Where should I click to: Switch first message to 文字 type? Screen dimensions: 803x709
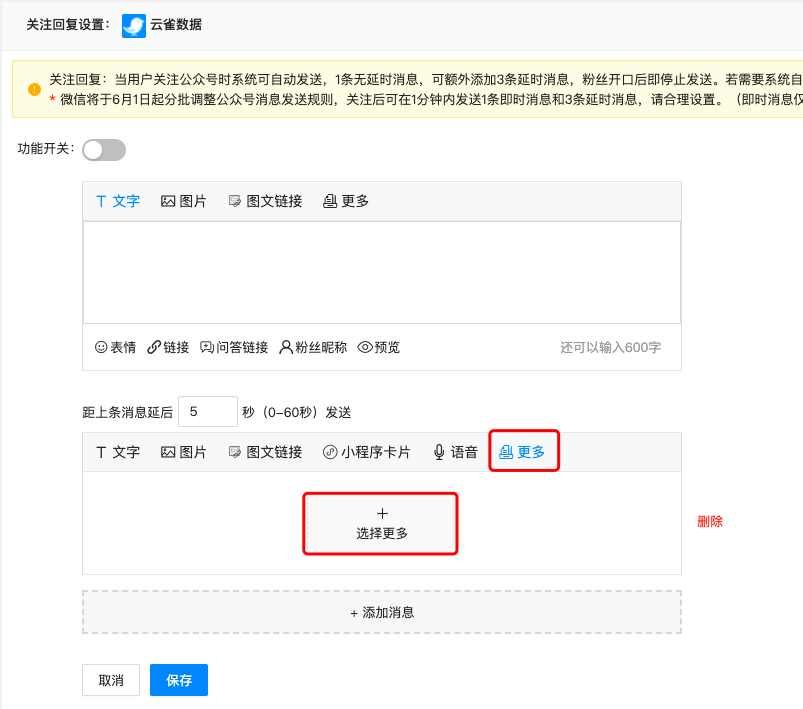(118, 200)
